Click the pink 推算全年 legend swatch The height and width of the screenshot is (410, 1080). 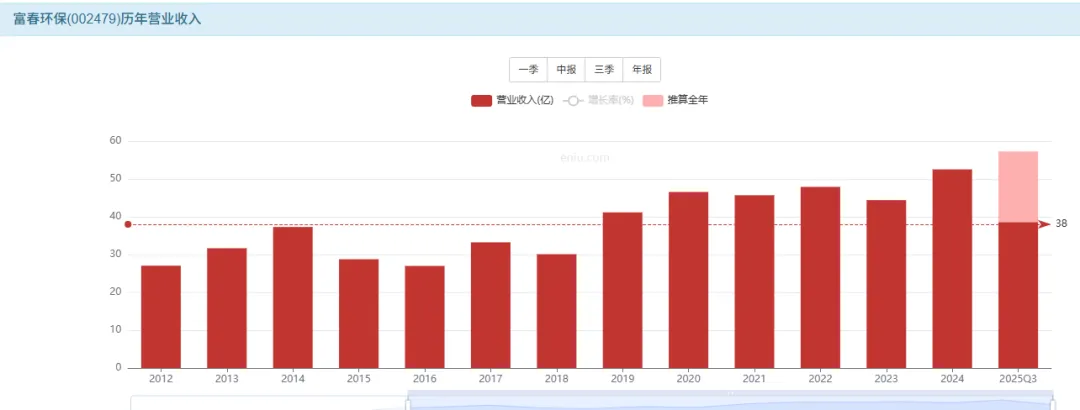pos(653,101)
